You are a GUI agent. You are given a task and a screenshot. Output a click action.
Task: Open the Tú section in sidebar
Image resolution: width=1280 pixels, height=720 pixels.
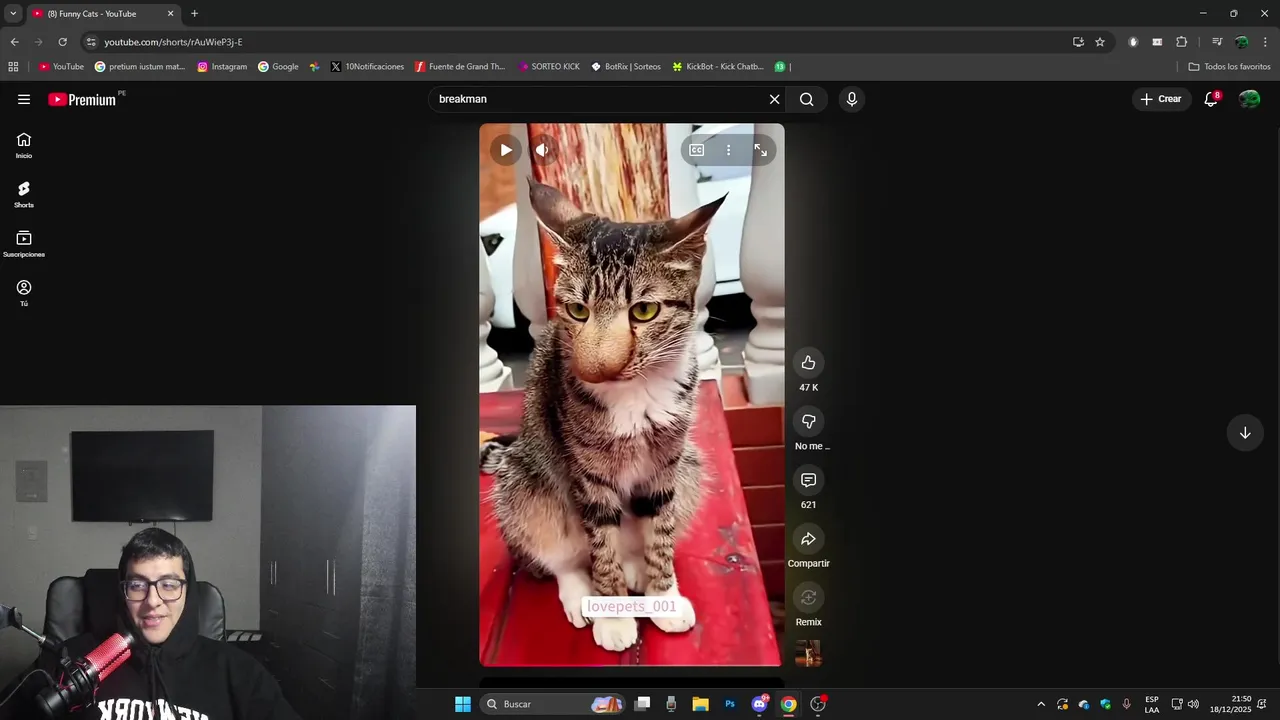24,293
